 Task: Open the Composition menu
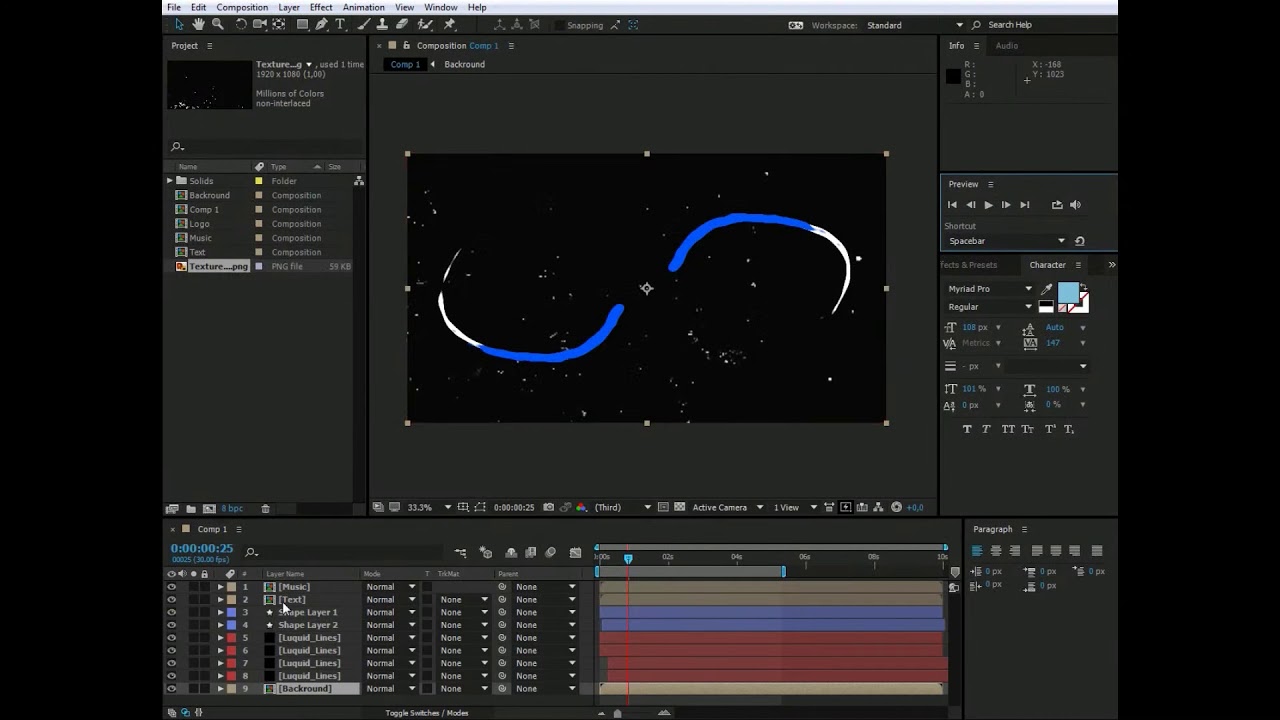pos(242,7)
